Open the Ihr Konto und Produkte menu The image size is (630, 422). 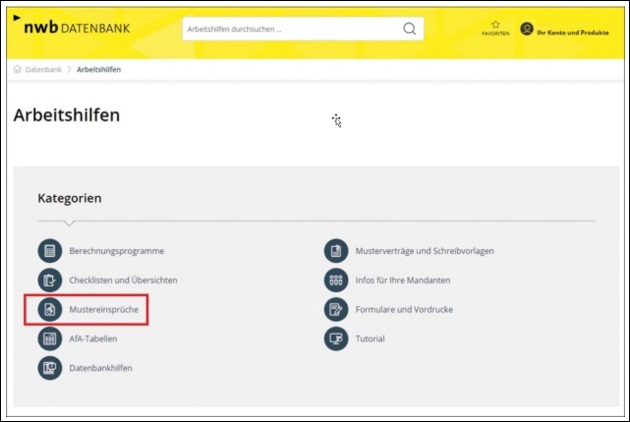point(565,30)
